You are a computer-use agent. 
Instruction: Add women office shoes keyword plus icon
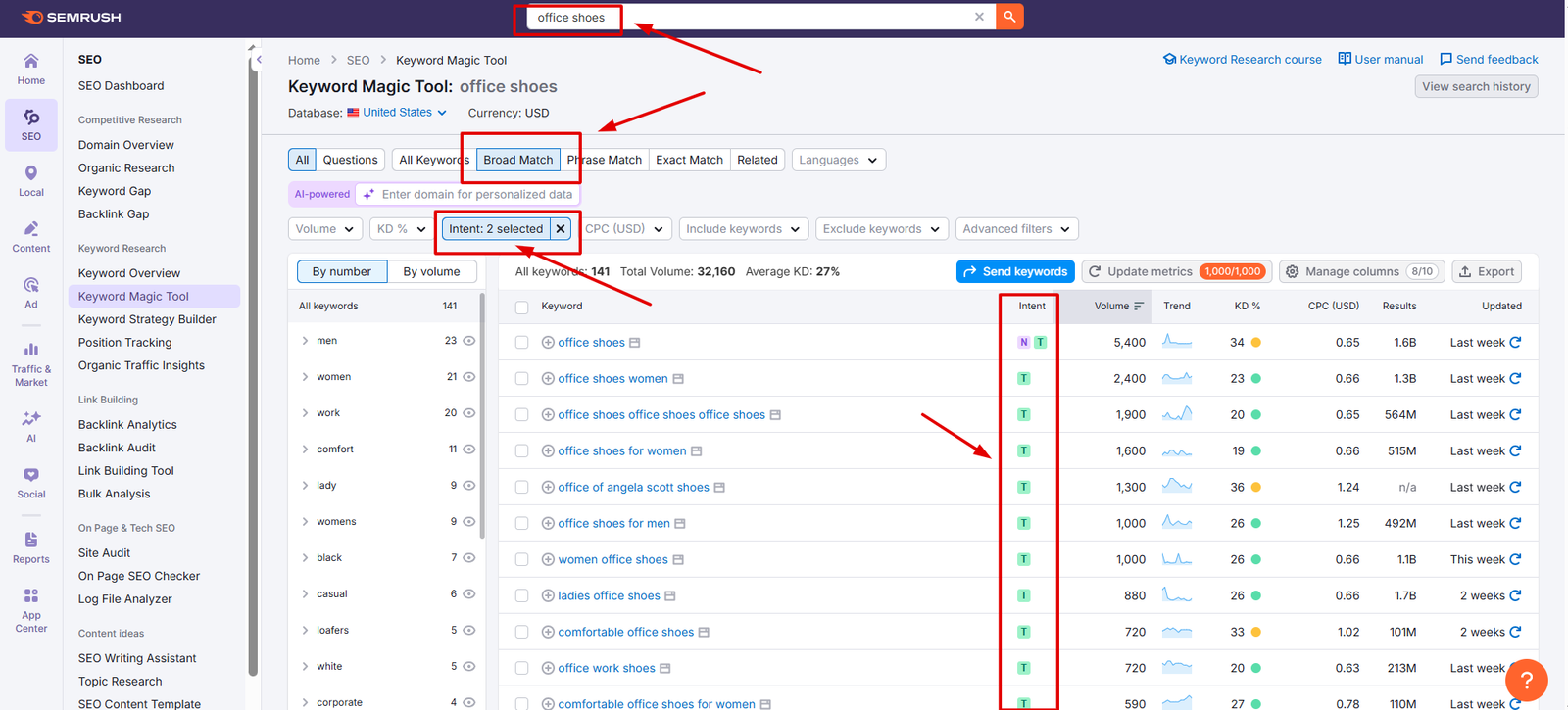[548, 559]
